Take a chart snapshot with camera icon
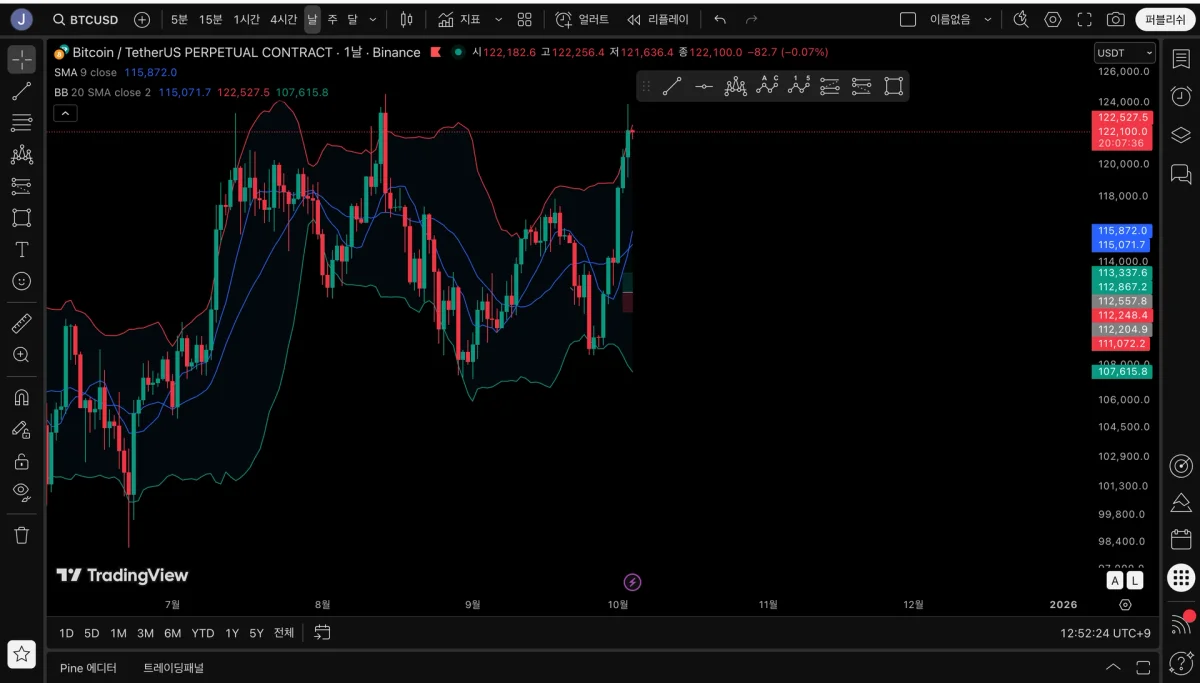The image size is (1200, 683). click(1115, 20)
